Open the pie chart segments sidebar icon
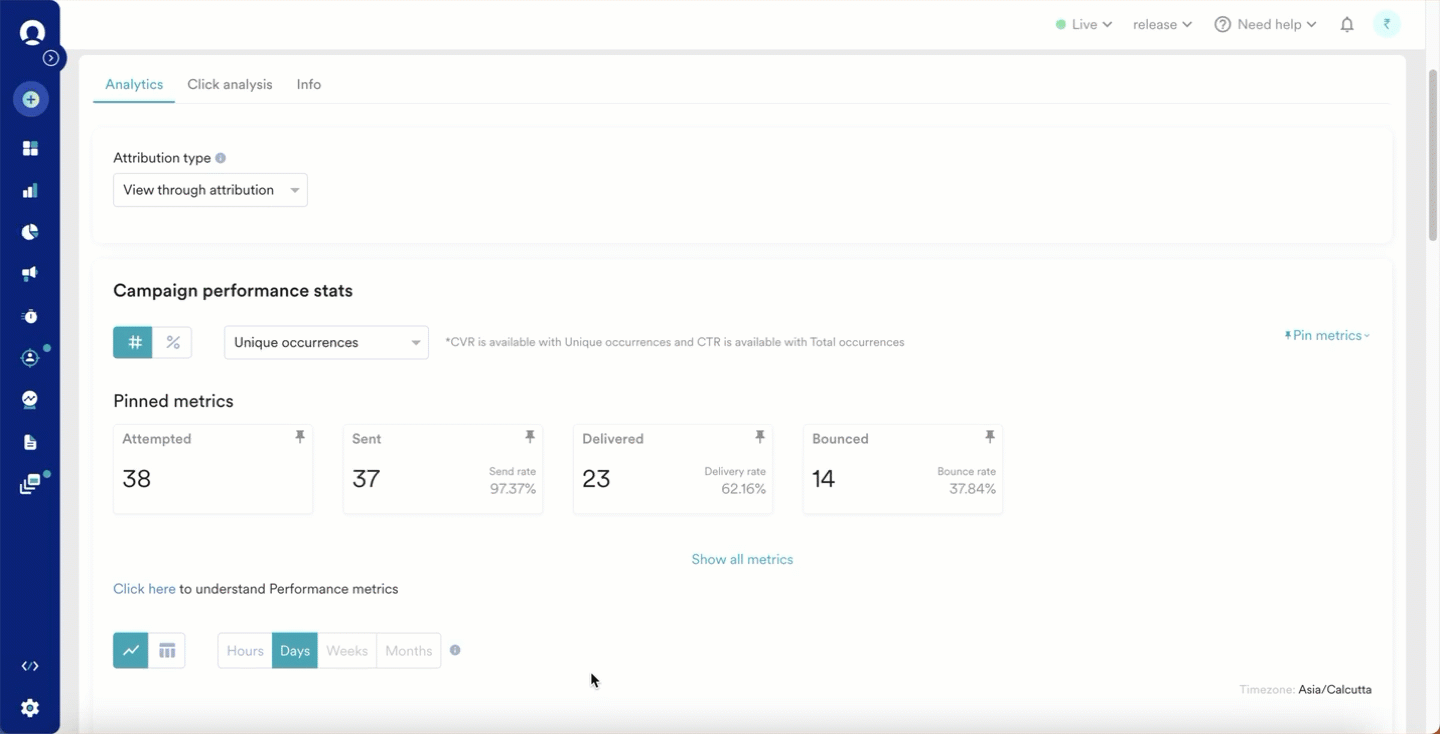The height and width of the screenshot is (734, 1440). (30, 232)
